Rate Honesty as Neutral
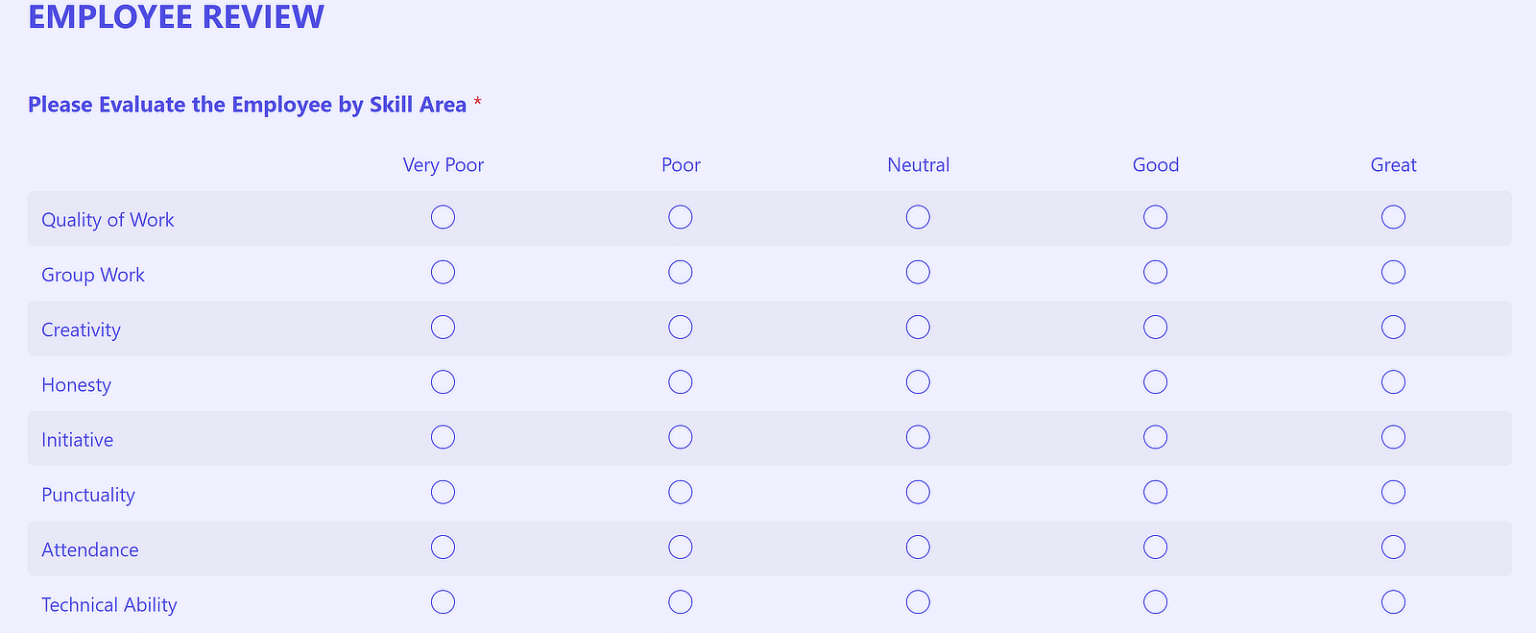This screenshot has height=633, width=1536. coord(918,382)
